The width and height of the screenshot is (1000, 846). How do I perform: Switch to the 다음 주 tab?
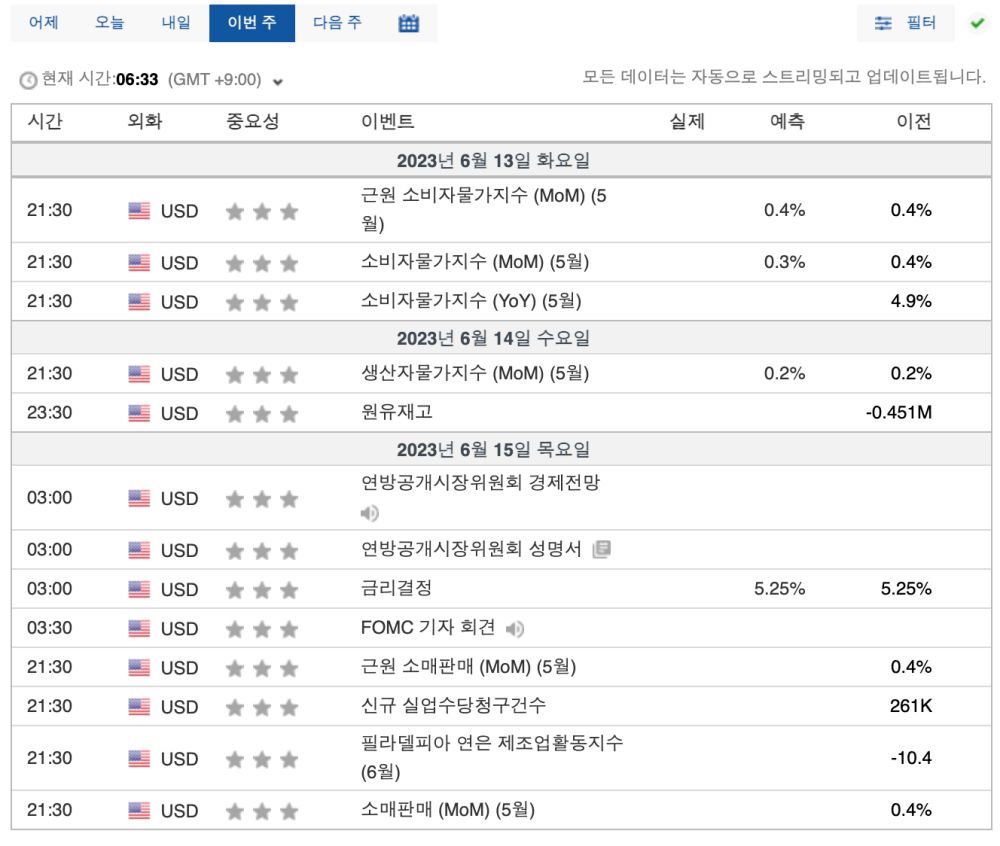pyautogui.click(x=336, y=22)
